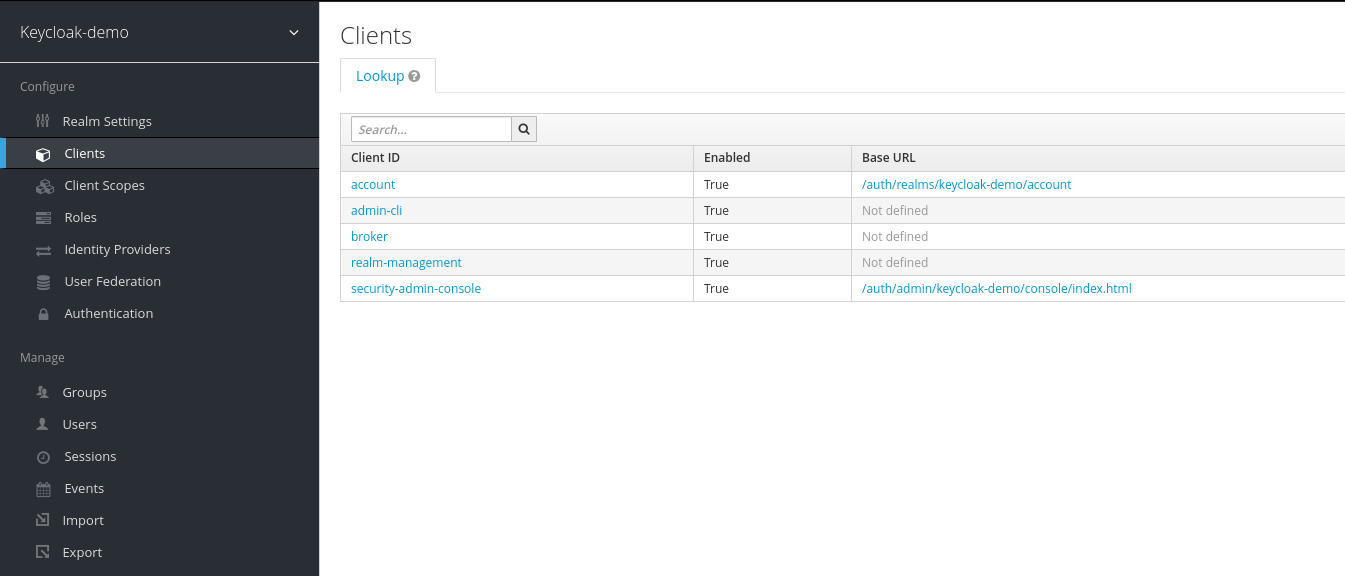Open Realm Settings in sidebar

pos(107,121)
